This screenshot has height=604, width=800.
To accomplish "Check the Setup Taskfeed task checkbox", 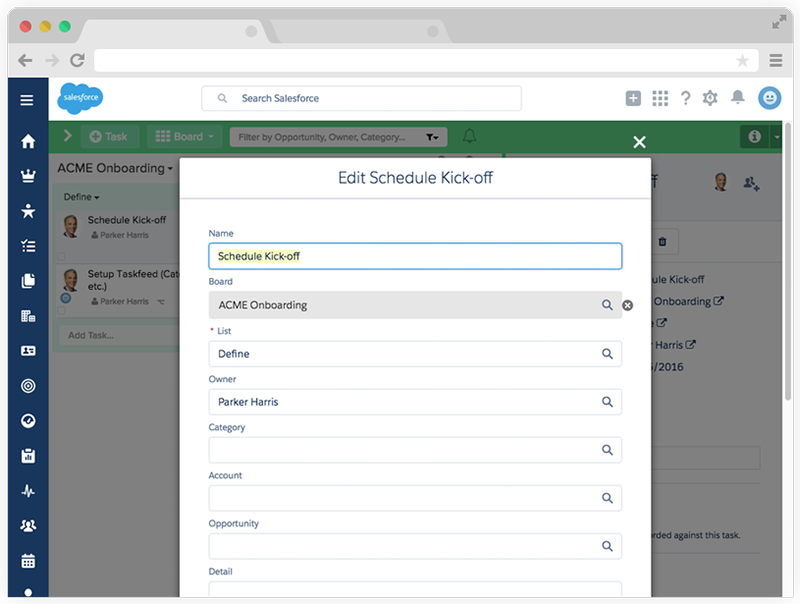I will [x=61, y=310].
